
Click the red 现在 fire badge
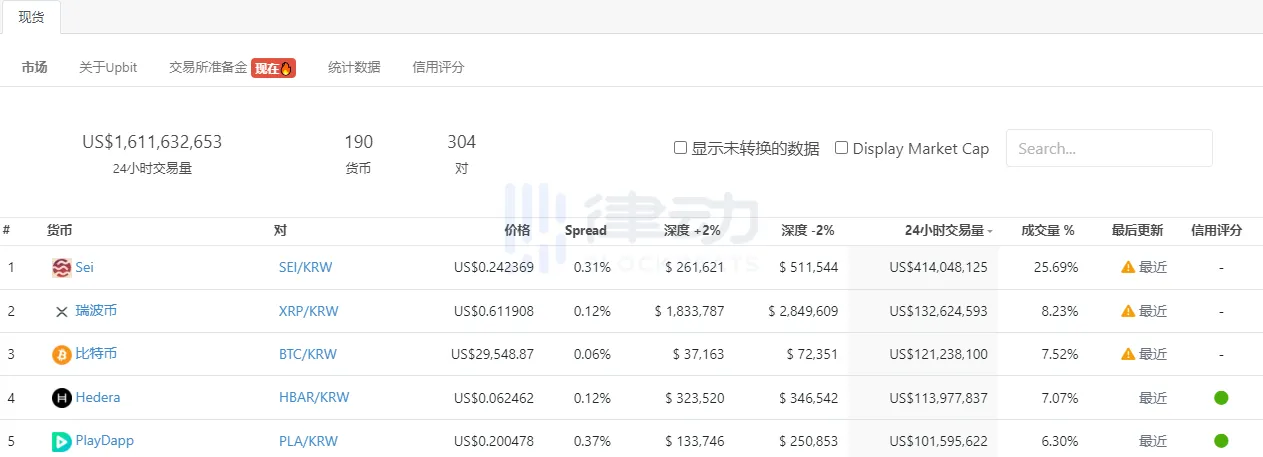[273, 68]
